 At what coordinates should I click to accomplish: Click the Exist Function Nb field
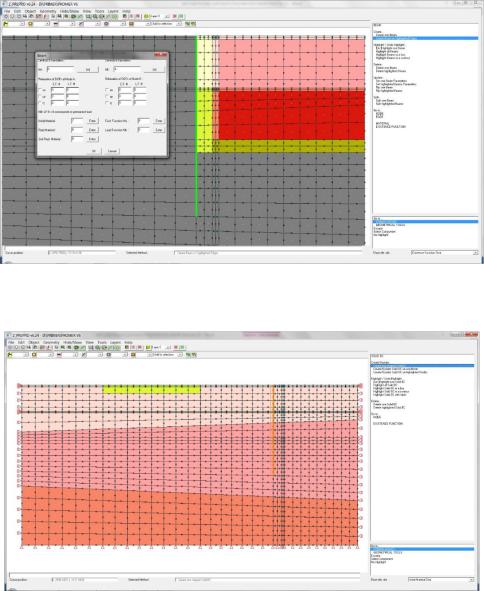144,121
